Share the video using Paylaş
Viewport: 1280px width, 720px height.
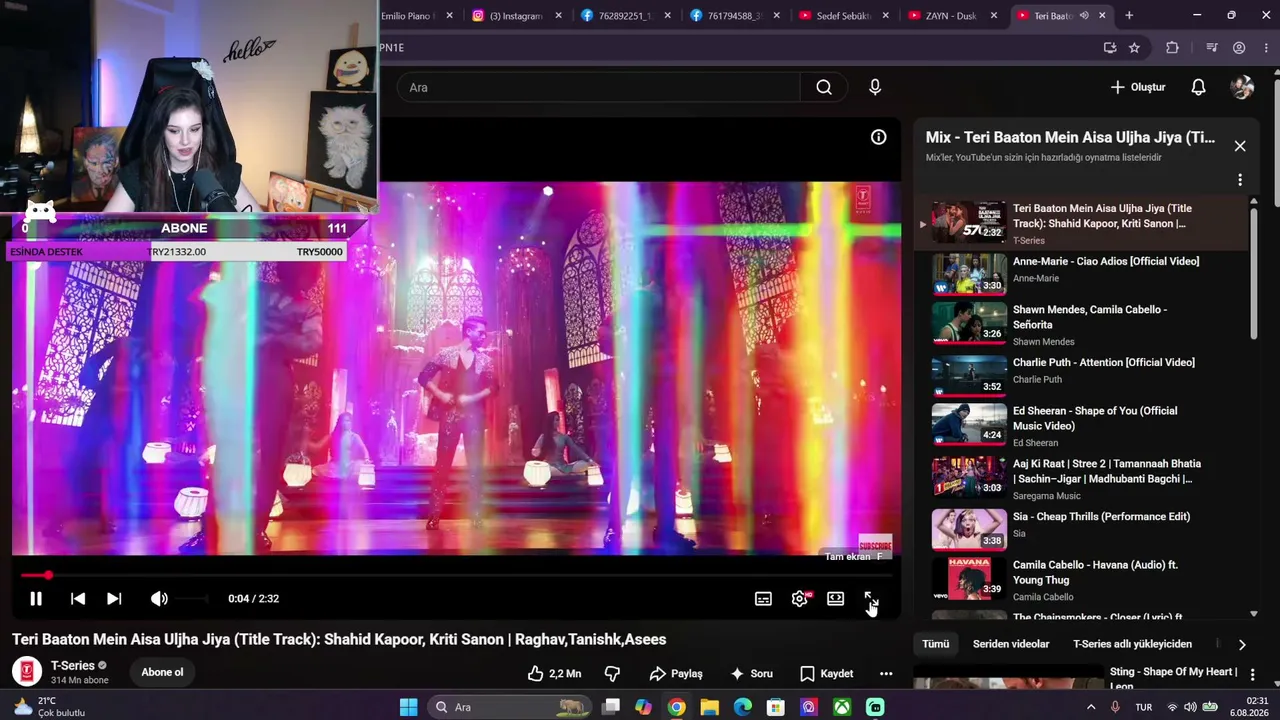click(x=676, y=674)
